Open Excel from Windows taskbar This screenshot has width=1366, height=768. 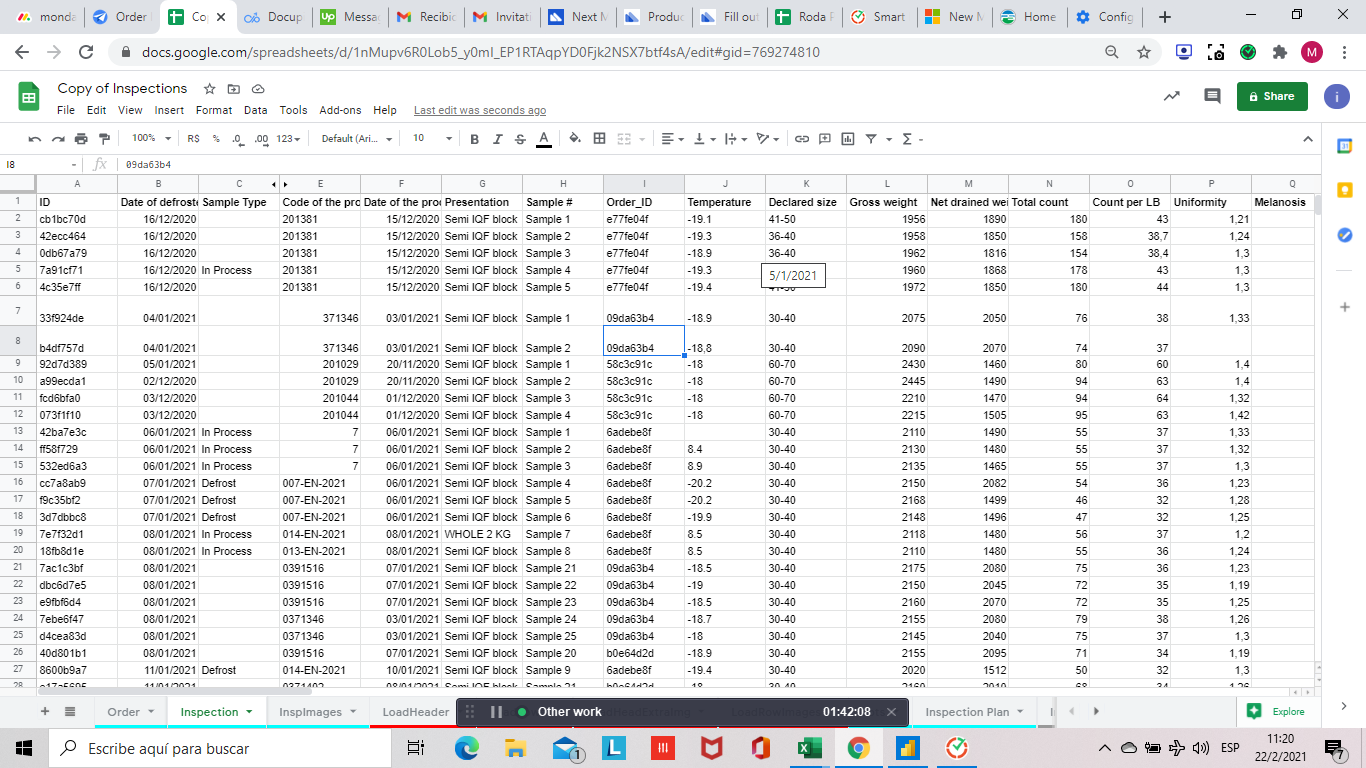click(x=810, y=747)
